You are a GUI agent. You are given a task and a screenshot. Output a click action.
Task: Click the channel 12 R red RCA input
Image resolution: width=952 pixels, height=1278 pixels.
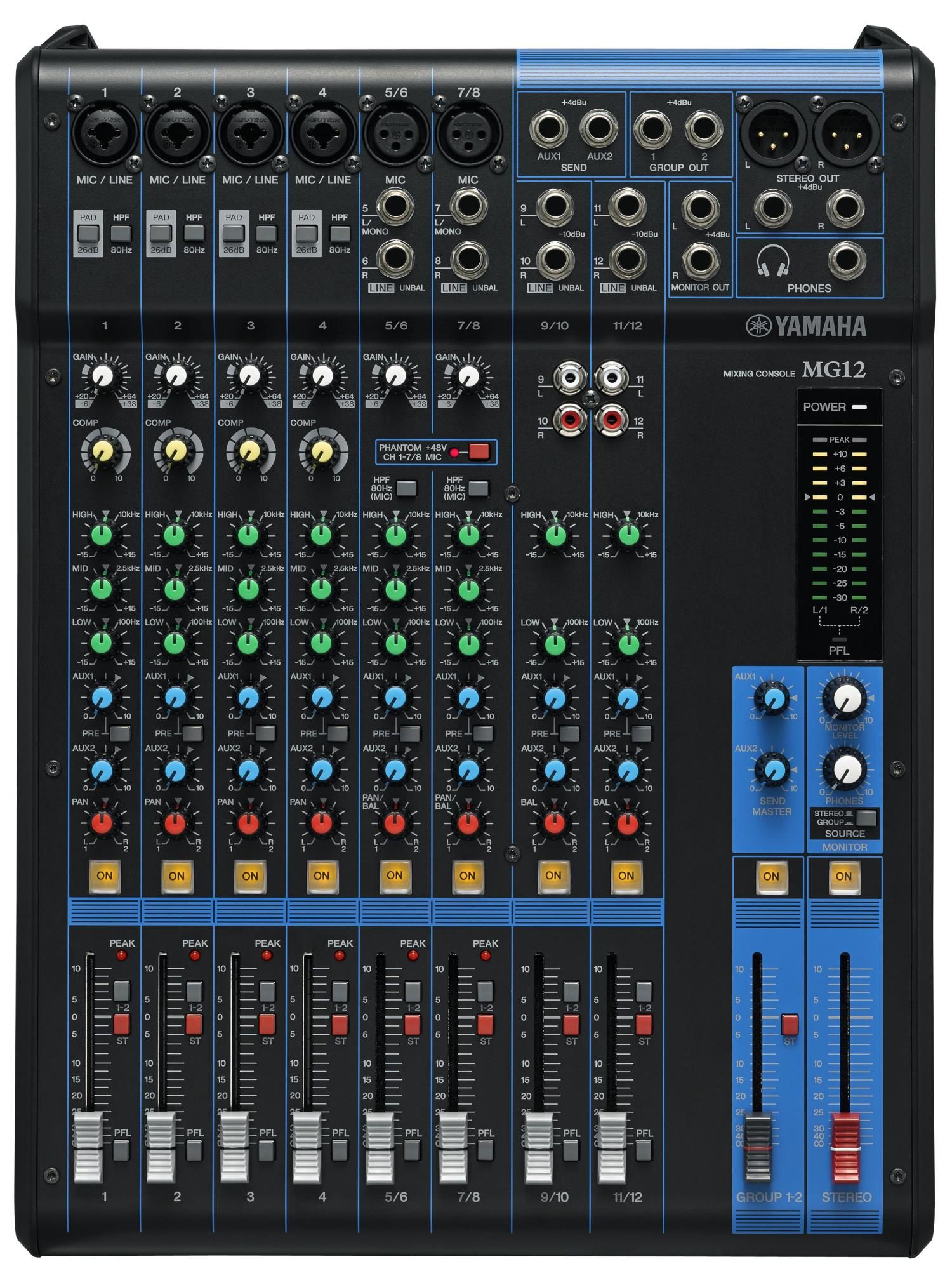click(611, 418)
